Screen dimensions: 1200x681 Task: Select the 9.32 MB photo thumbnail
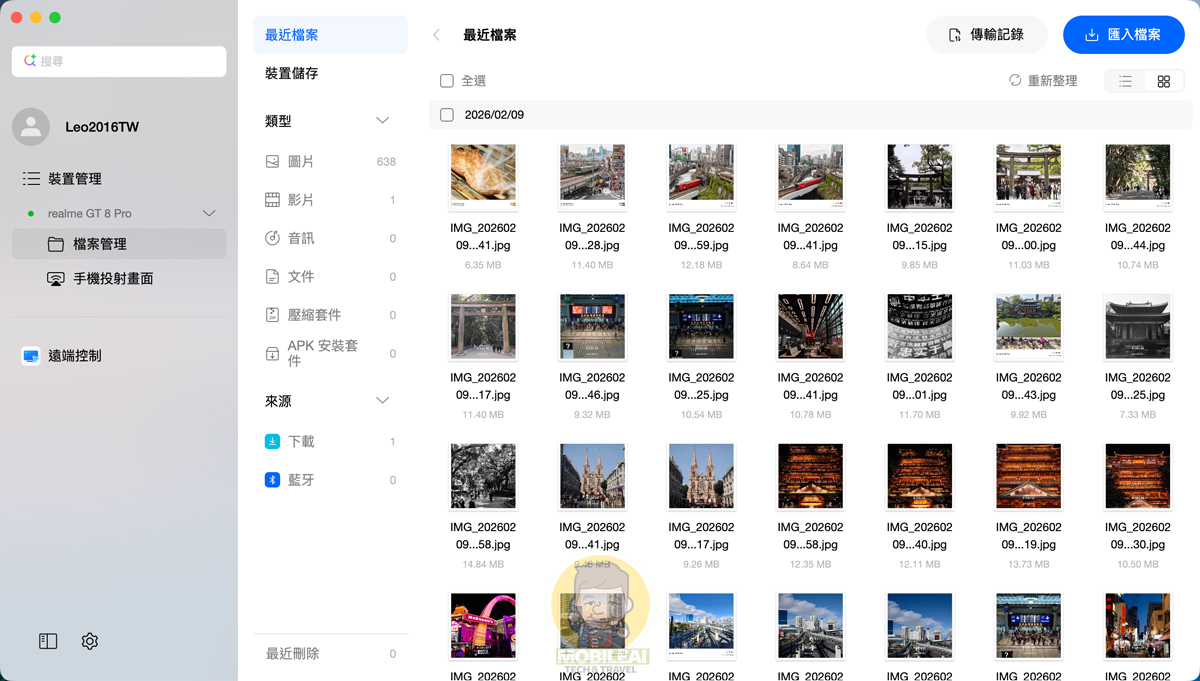tap(592, 327)
